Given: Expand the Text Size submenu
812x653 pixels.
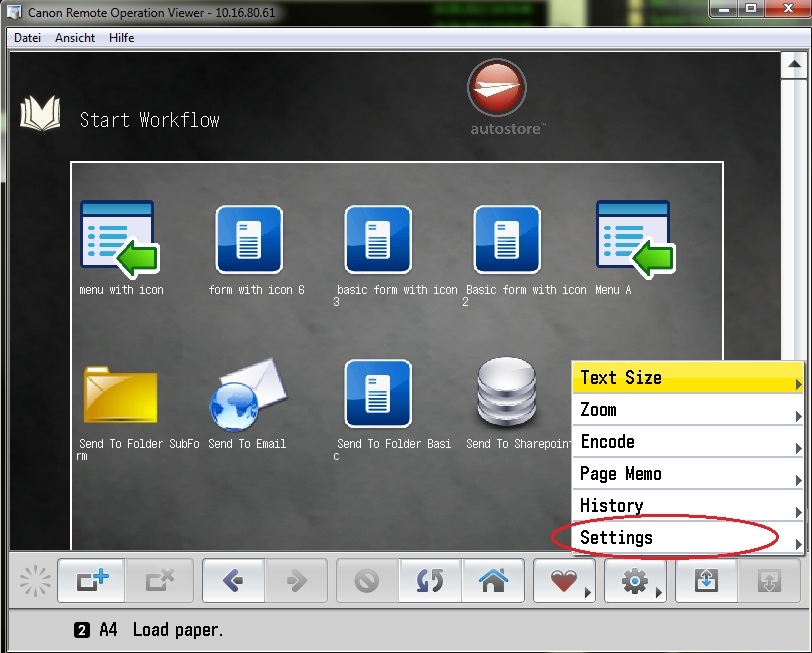Looking at the screenshot, I should (x=688, y=377).
